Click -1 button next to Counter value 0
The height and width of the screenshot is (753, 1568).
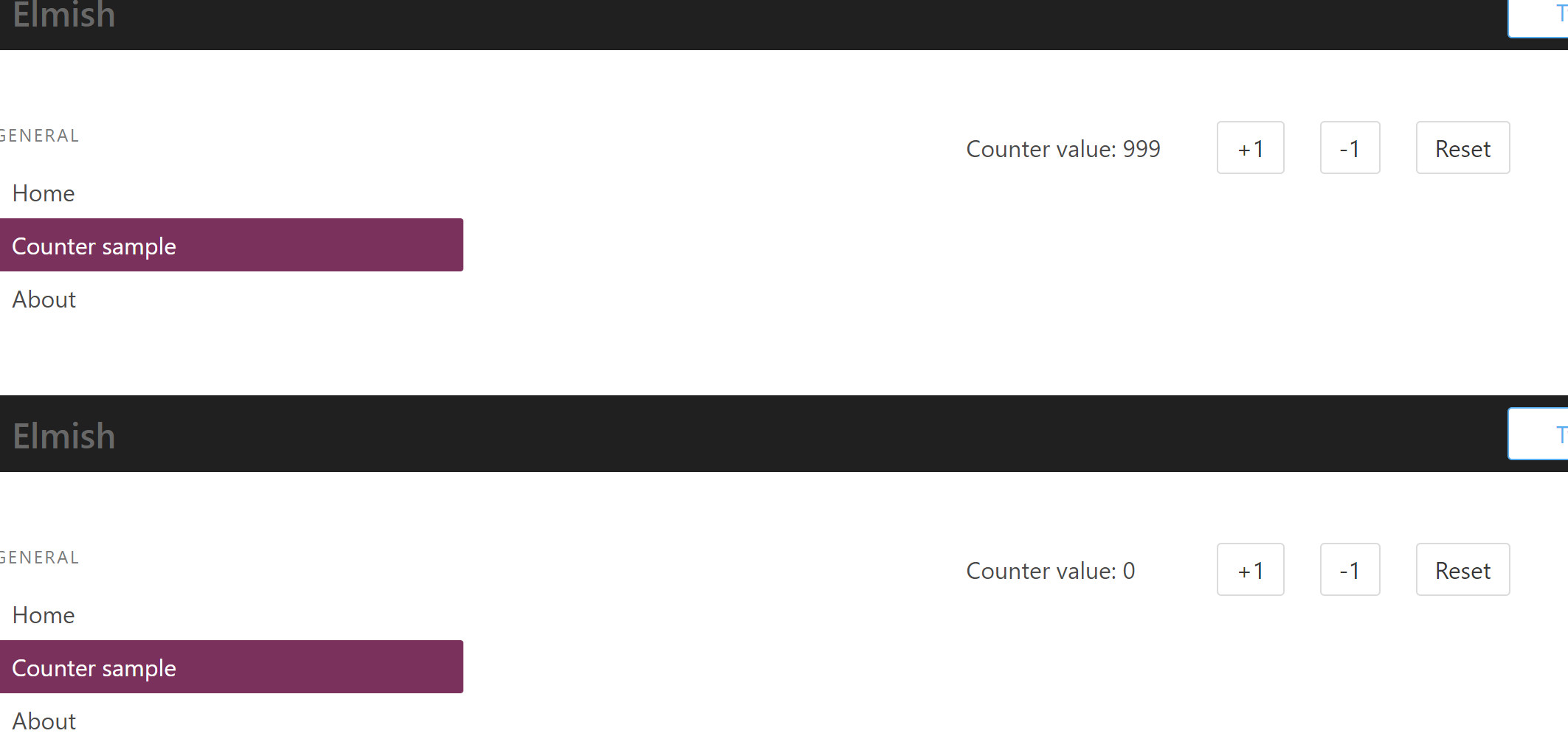1350,569
